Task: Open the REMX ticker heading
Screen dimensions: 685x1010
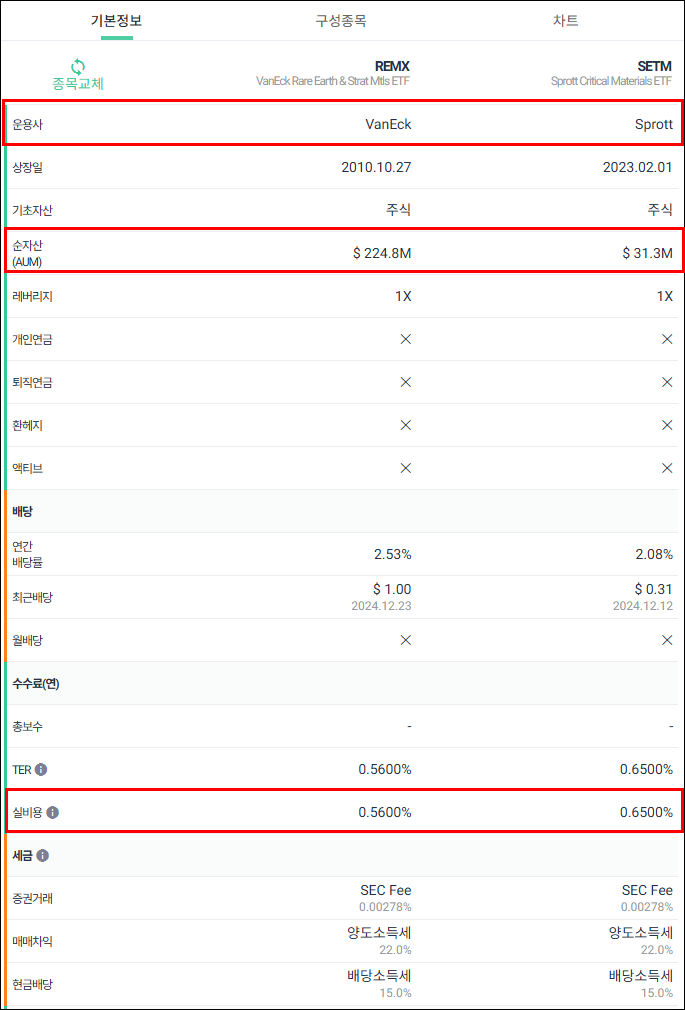Action: pos(392,66)
